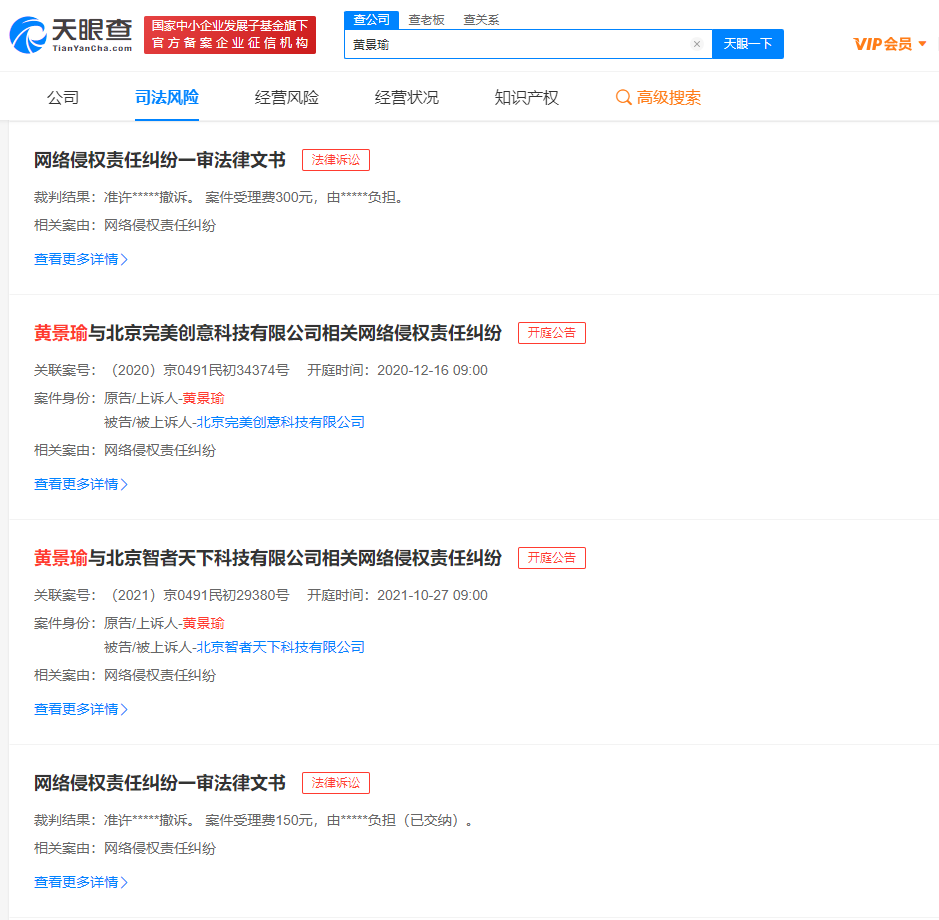
Task: View more details for the 北京智者天下 case
Action: coord(81,709)
